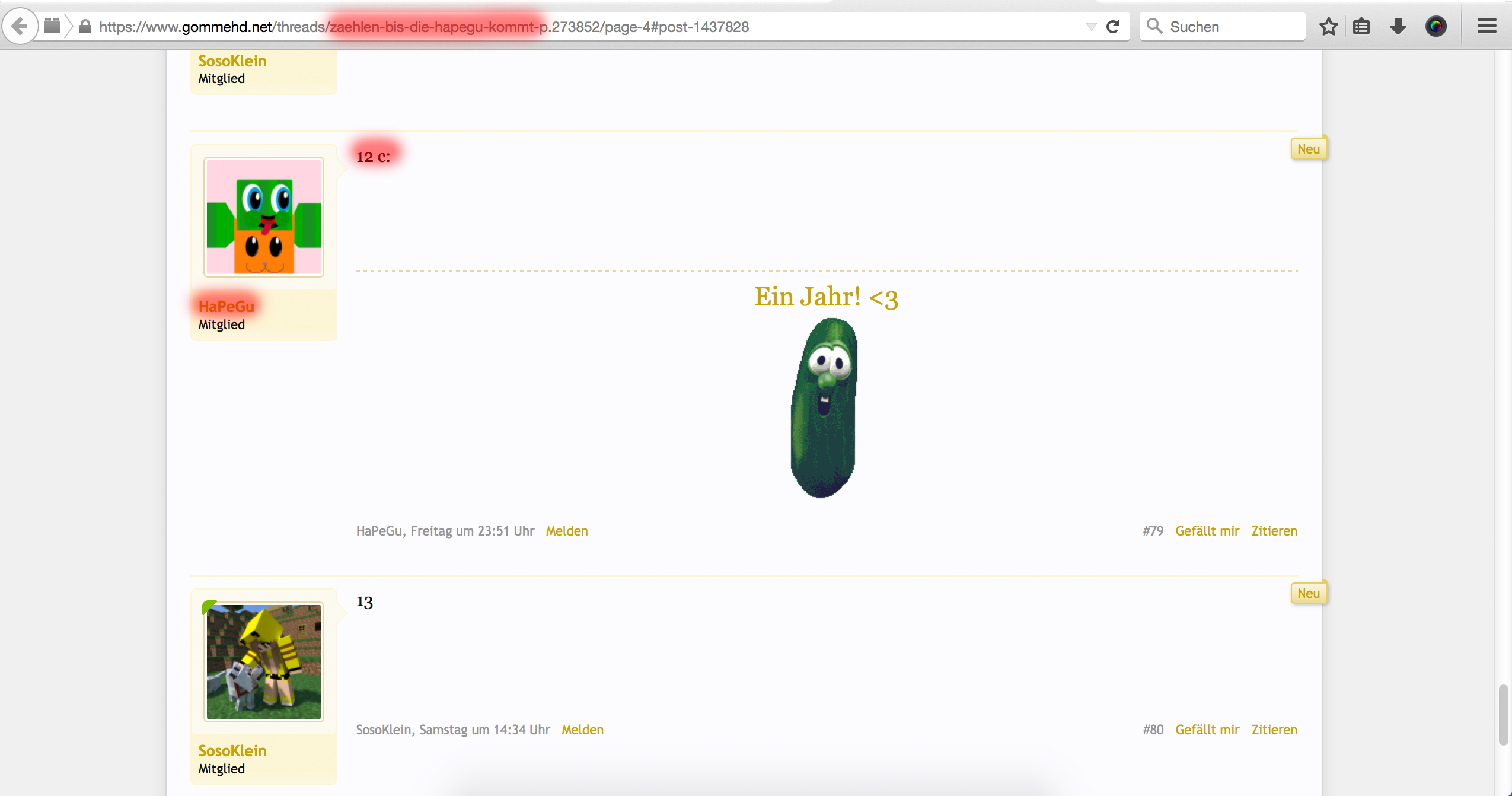Go back using the browser back arrow
This screenshot has height=796, width=1512.
(20, 26)
